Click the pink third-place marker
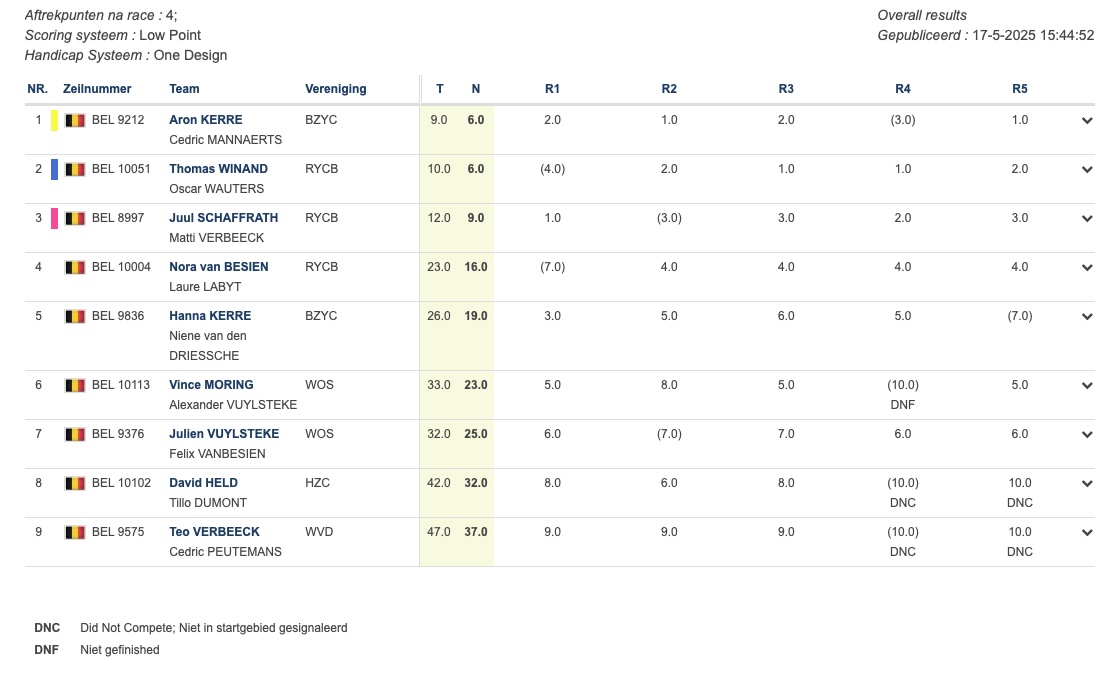This screenshot has width=1117, height=678. tap(54, 218)
